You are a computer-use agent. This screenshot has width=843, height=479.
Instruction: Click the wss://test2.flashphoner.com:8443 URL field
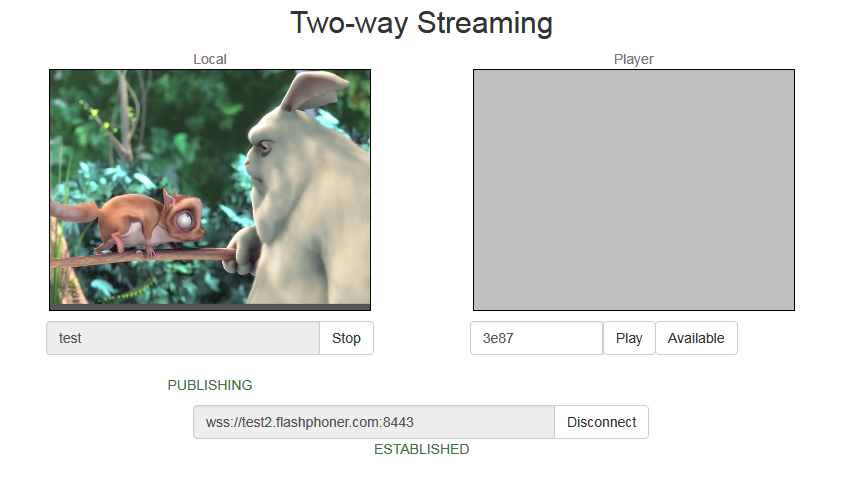coord(374,422)
